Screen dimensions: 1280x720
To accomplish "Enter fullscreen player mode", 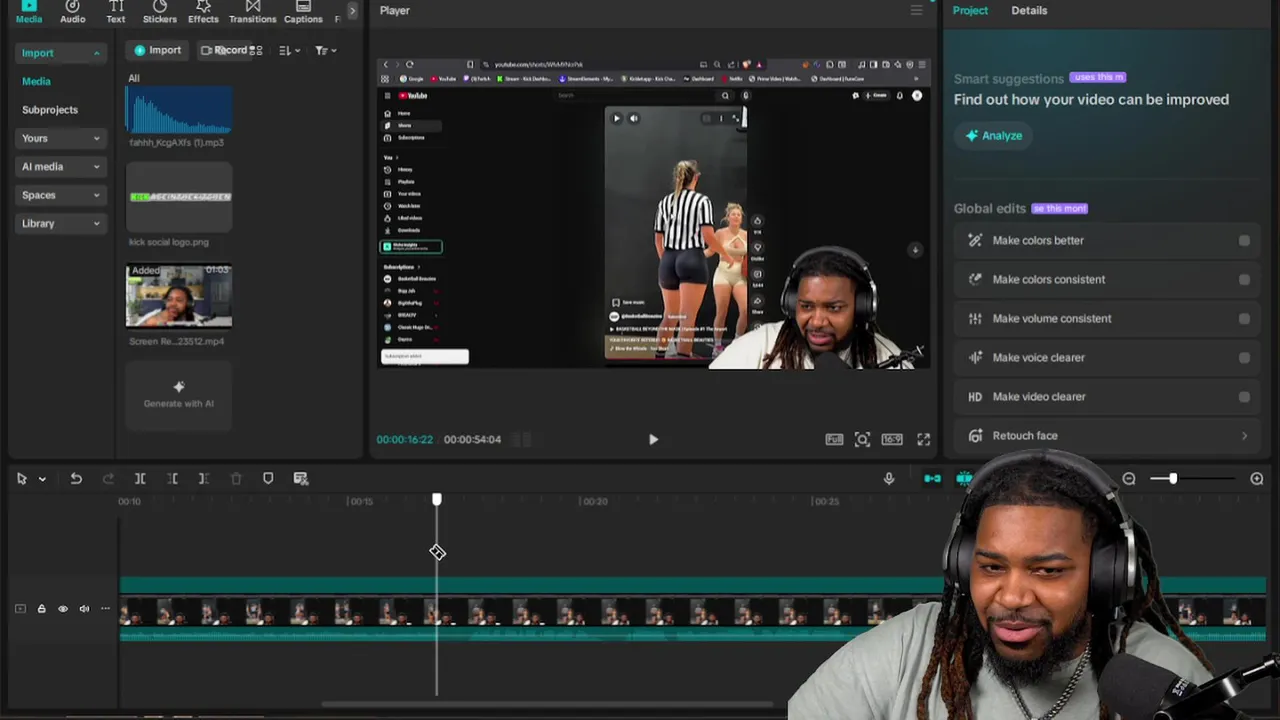I will pyautogui.click(x=923, y=439).
